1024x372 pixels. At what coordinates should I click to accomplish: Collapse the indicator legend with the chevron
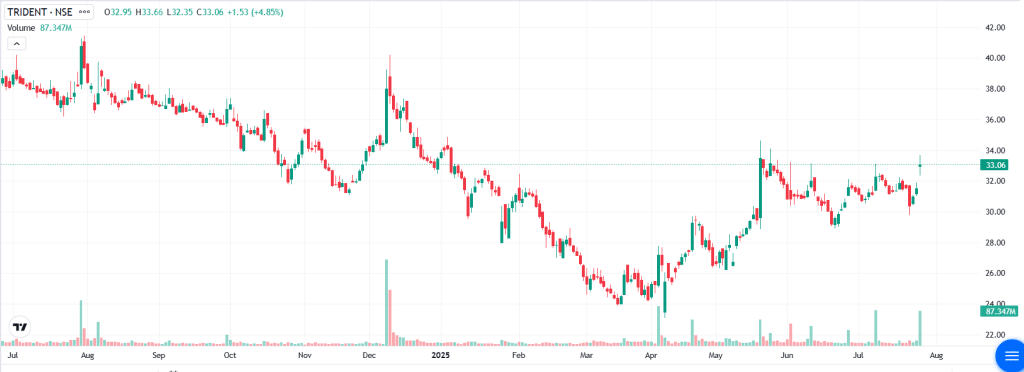coord(16,44)
